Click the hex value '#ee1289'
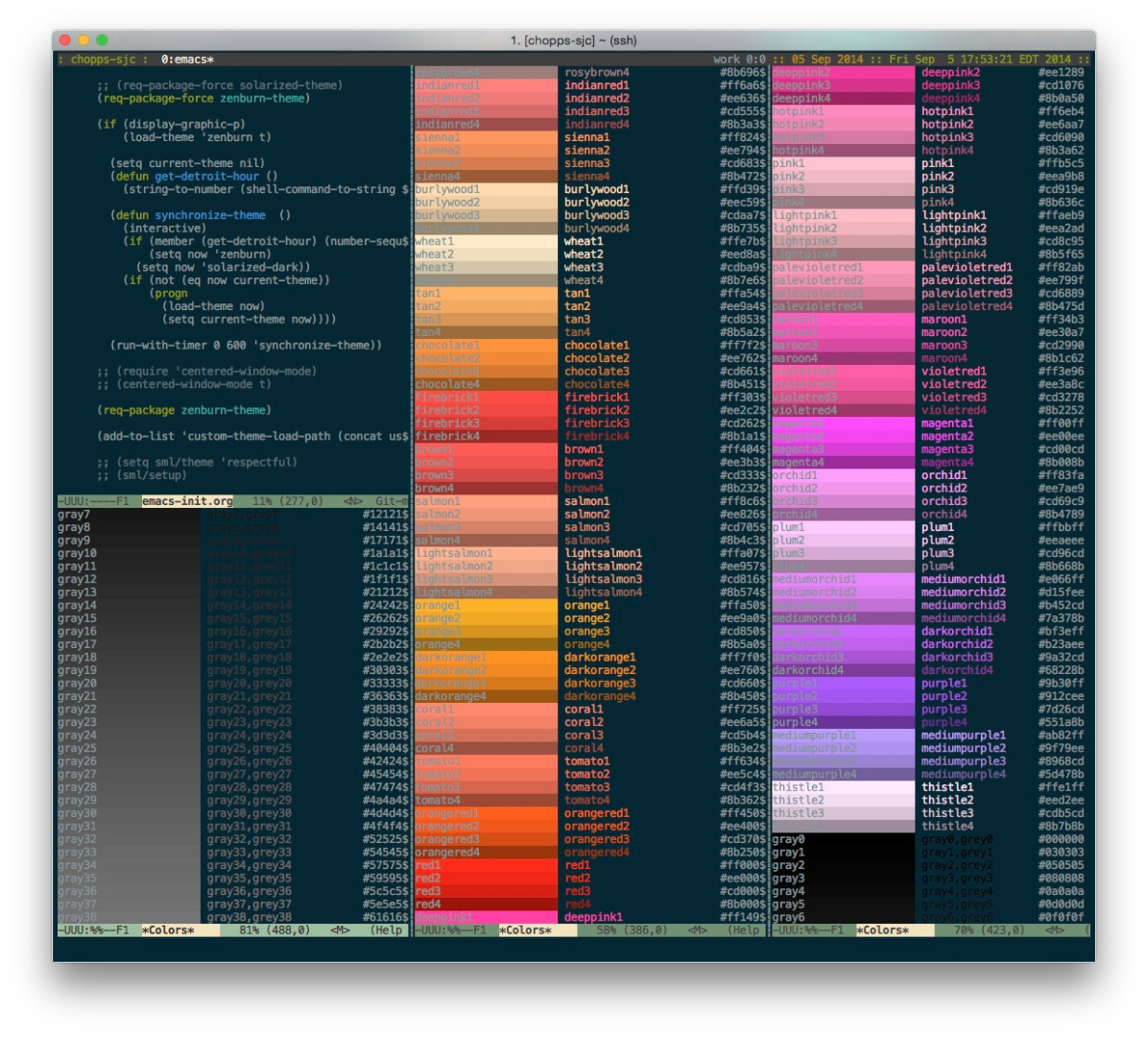Viewport: 1148px width, 1037px height. tap(1061, 72)
